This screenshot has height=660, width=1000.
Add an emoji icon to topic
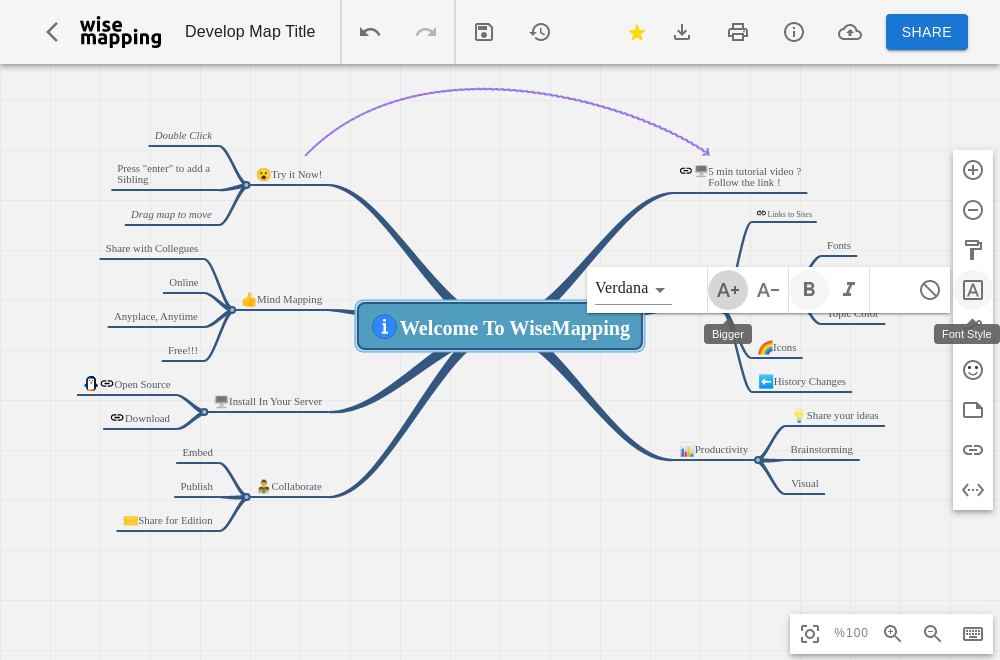point(973,370)
